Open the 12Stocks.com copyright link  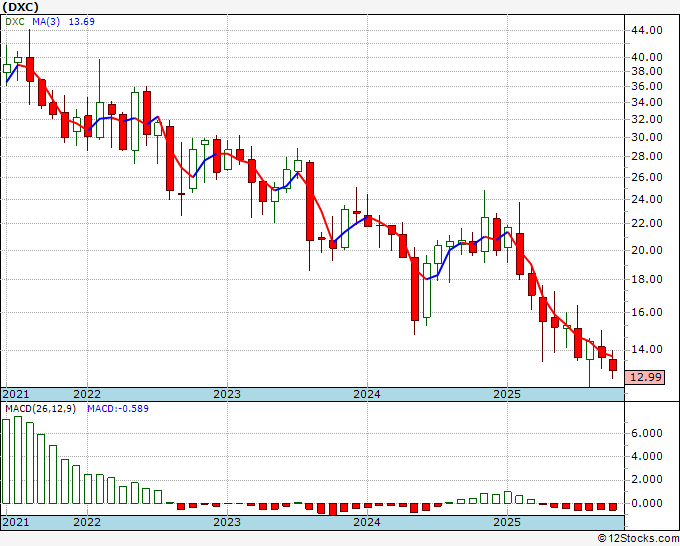point(638,539)
